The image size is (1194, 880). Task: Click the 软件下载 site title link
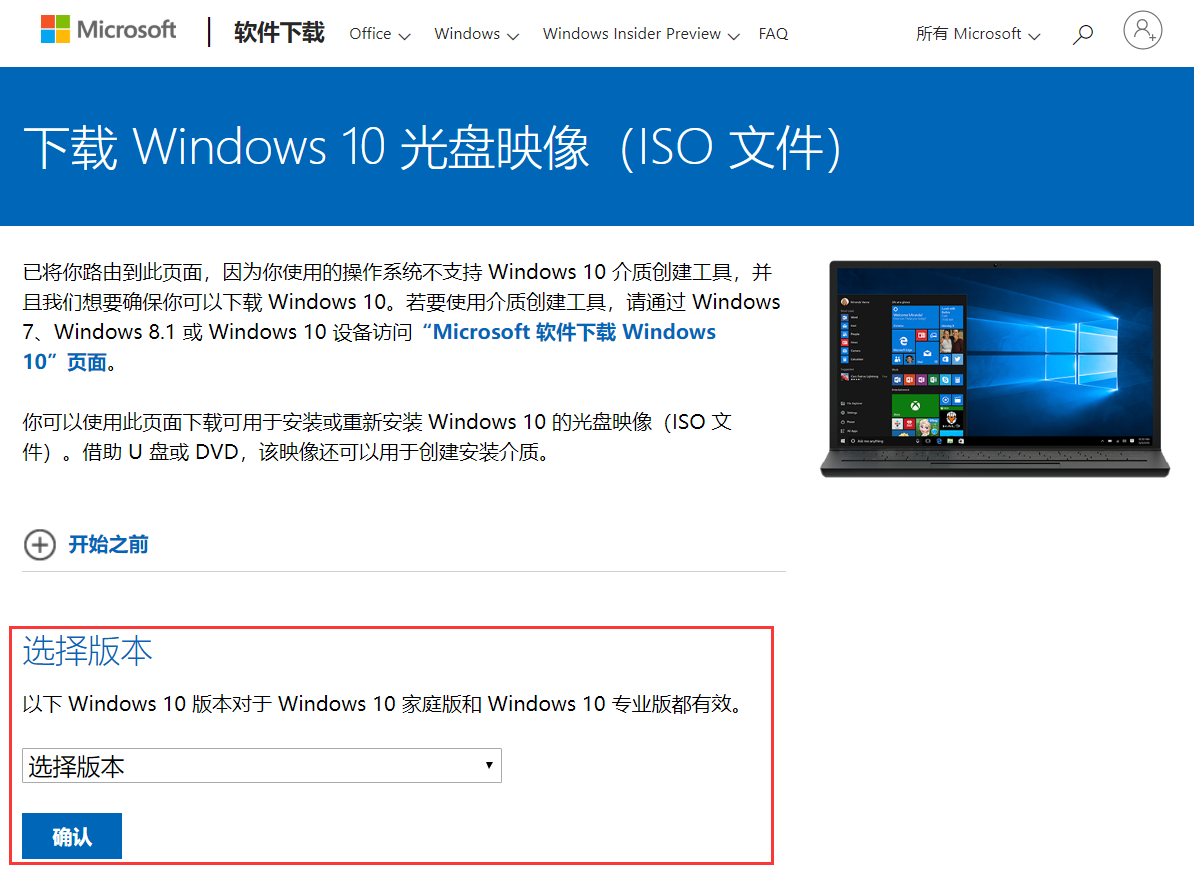tap(279, 33)
